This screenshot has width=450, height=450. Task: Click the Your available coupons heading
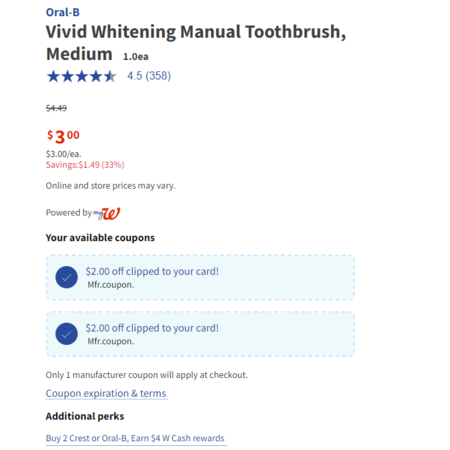tap(100, 238)
